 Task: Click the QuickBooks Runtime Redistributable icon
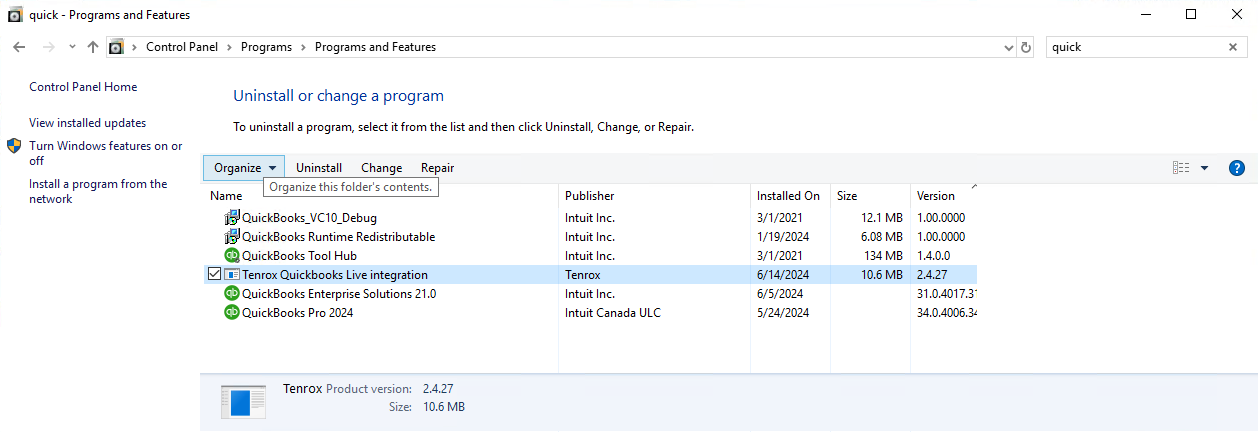[x=232, y=237]
